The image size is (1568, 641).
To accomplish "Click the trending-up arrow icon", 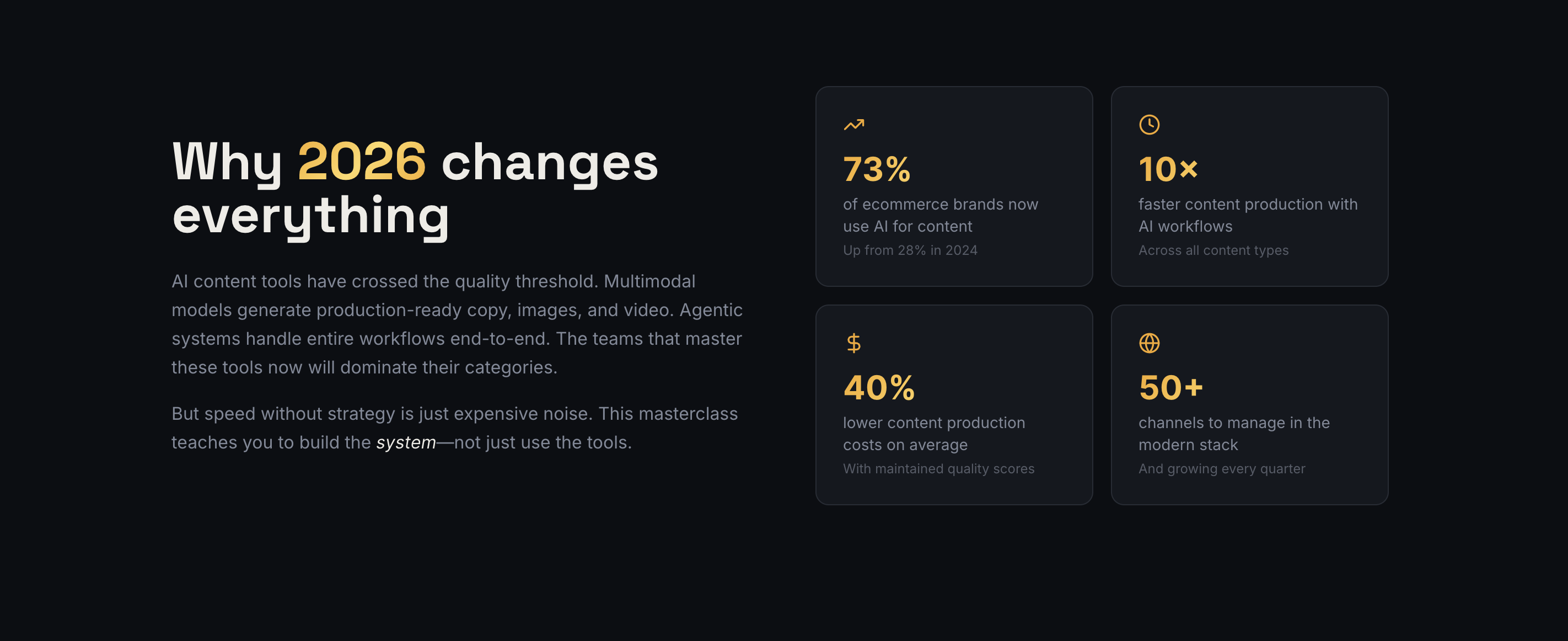I will coord(853,125).
